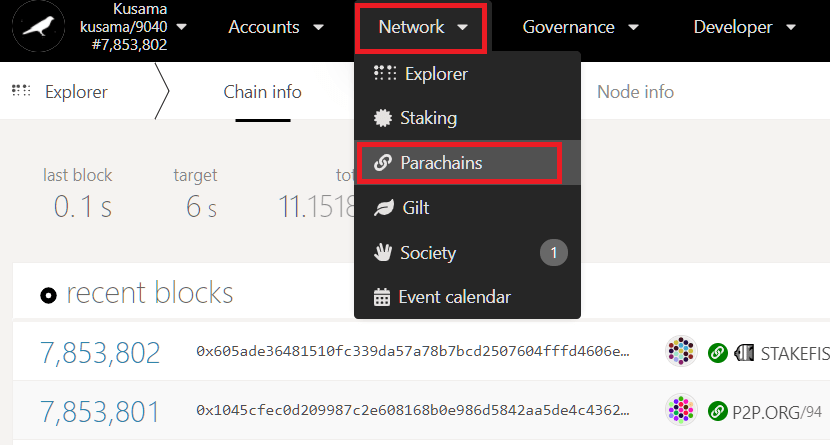
Task: Click the P2P.ORG validator identicon
Action: pos(681,410)
